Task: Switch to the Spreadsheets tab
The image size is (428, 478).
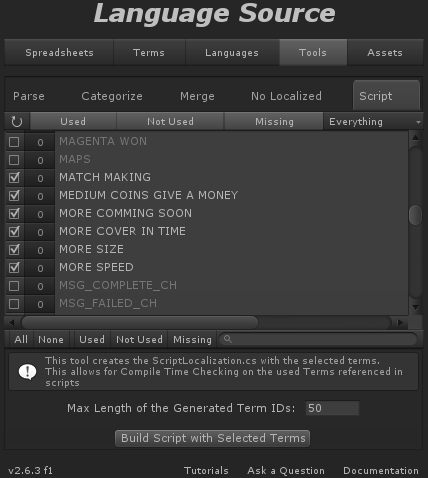Action: click(x=59, y=53)
